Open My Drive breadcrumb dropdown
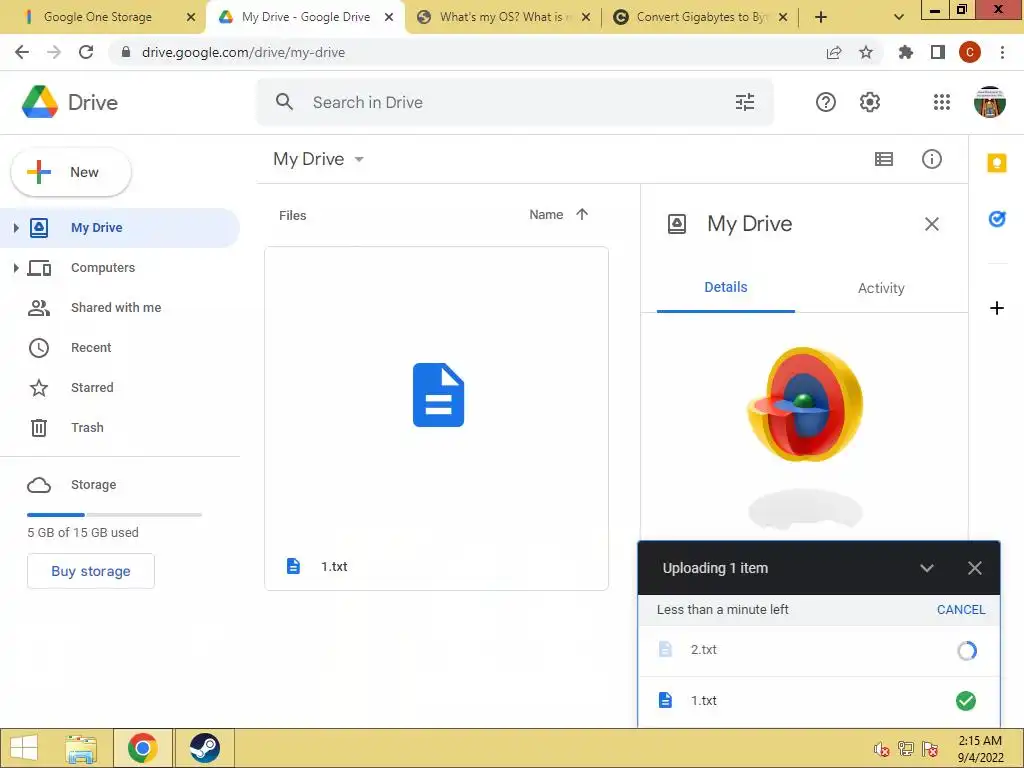The width and height of the screenshot is (1024, 768). coord(319,159)
